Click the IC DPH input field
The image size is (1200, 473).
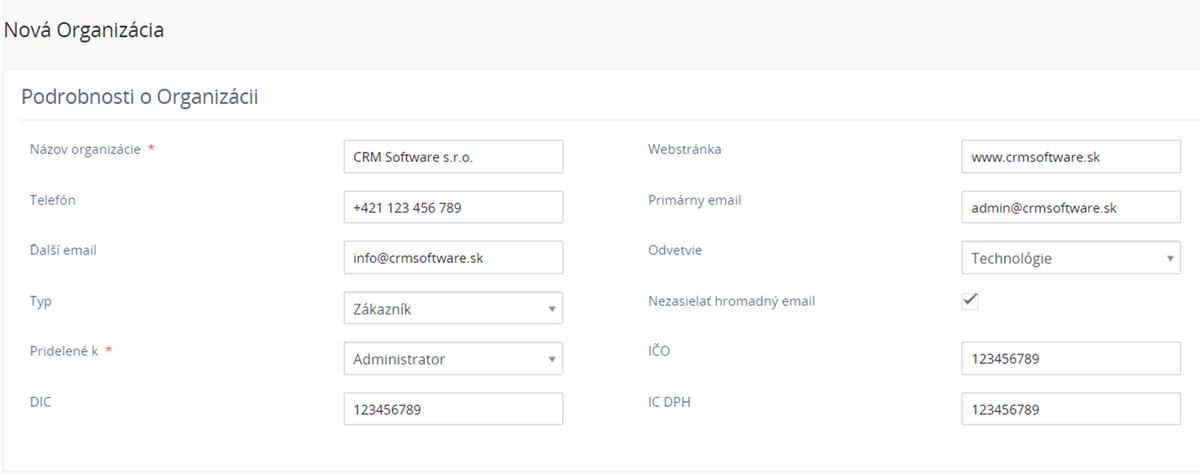[x=1071, y=409]
